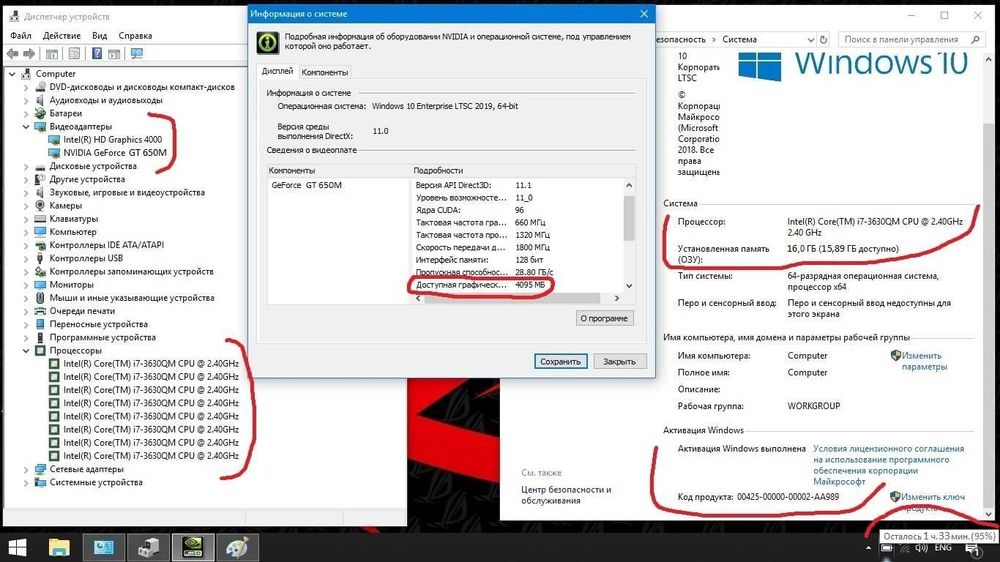Select the Системные устройства tree item
The image size is (1000, 562).
[x=96, y=483]
